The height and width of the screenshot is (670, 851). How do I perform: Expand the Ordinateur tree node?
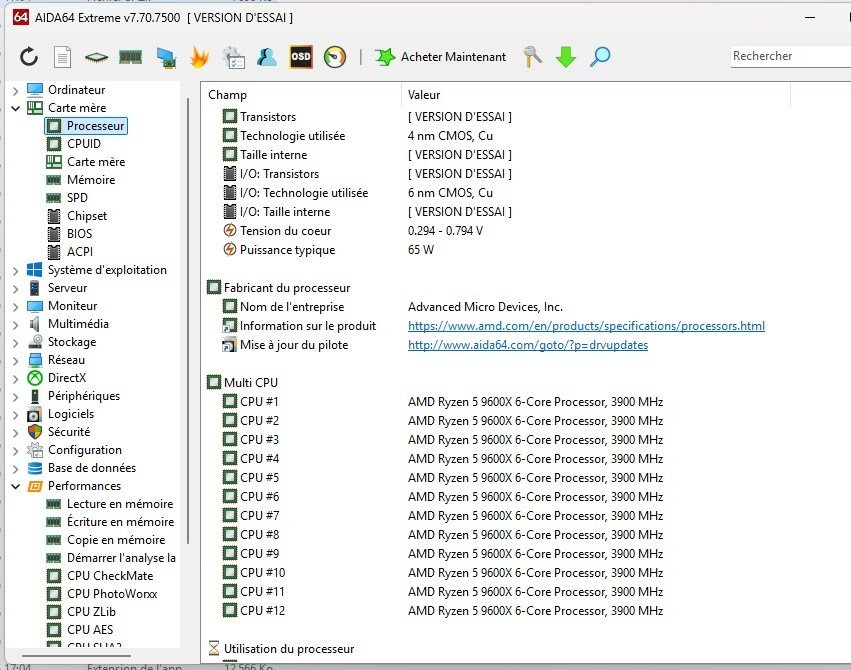pyautogui.click(x=15, y=90)
